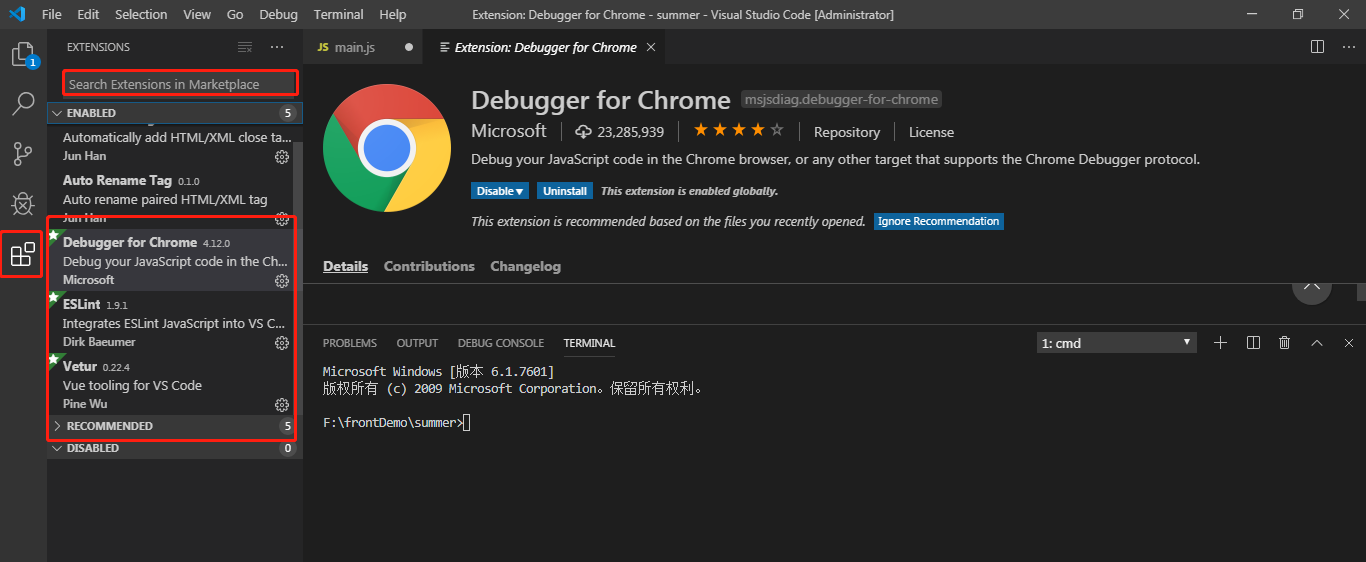This screenshot has width=1366, height=562.
Task: Add a new terminal with plus icon
Action: pyautogui.click(x=1220, y=343)
